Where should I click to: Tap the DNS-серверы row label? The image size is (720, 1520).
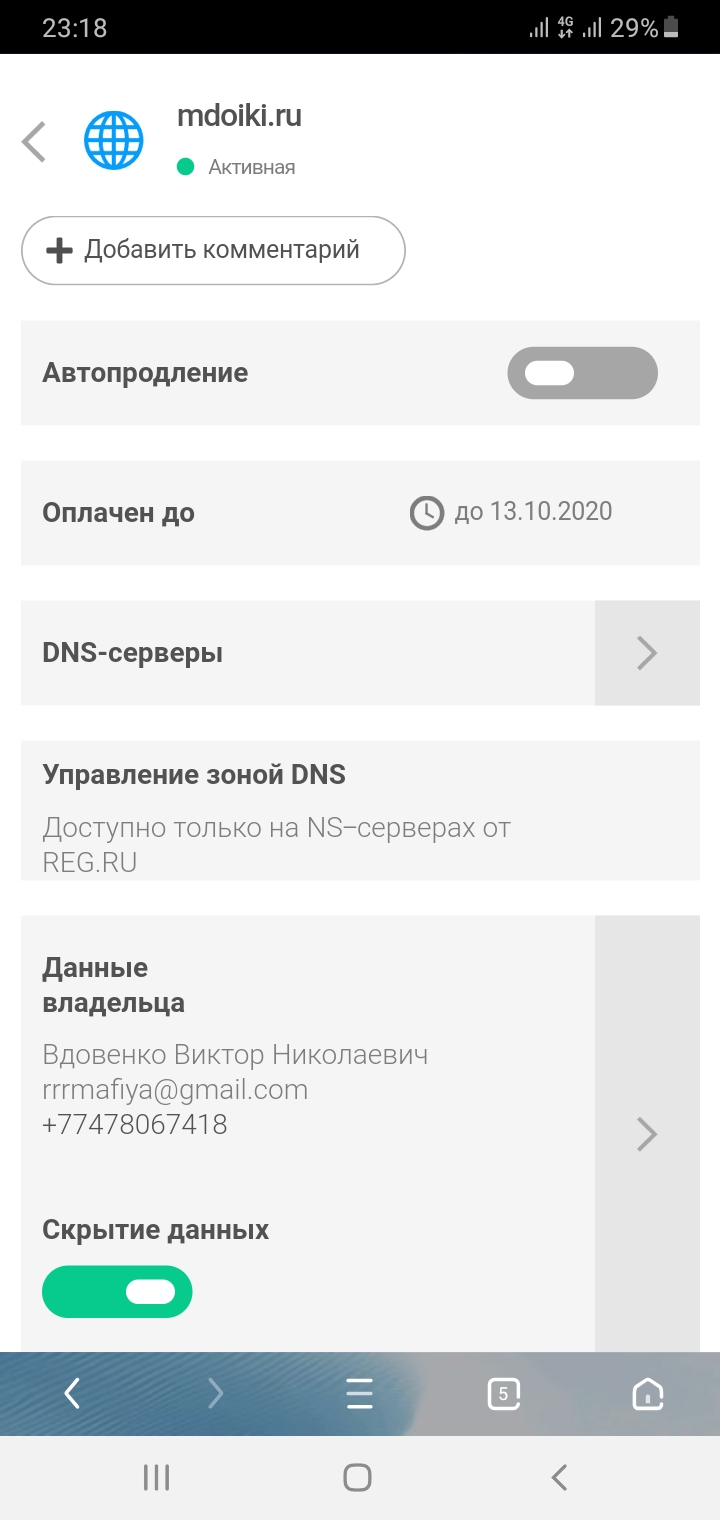pos(133,653)
